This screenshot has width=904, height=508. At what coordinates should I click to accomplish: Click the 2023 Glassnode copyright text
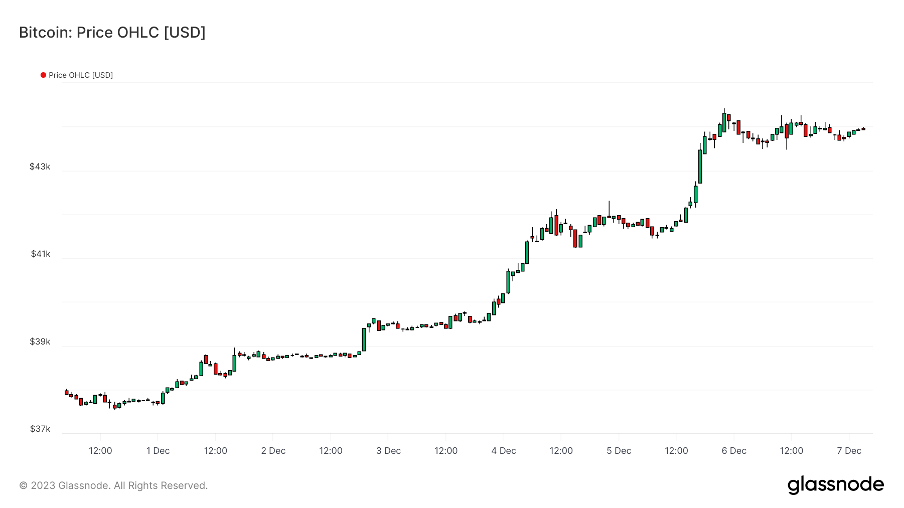click(x=113, y=486)
